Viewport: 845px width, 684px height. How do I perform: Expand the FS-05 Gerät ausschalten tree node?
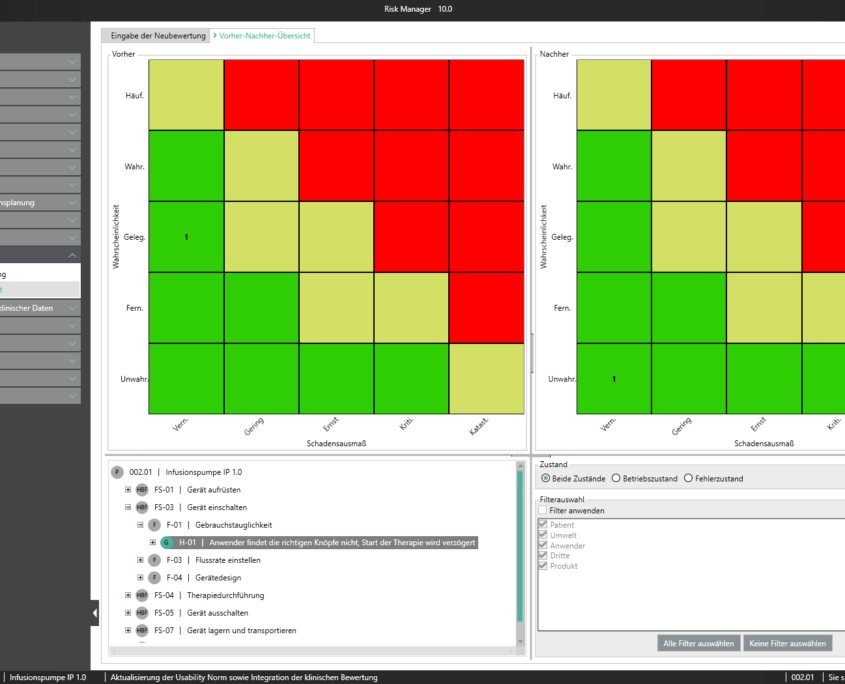(128, 613)
